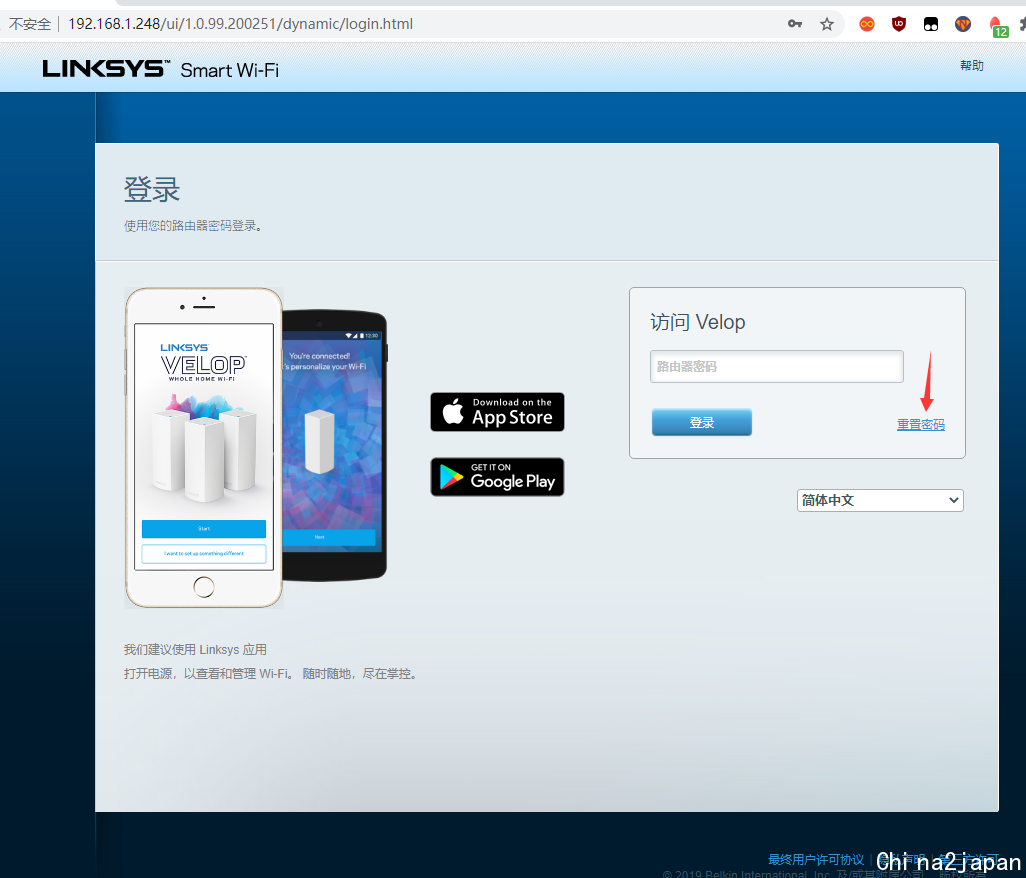The image size is (1026, 878).
Task: Open the uBlock Origin shield extension
Action: point(899,24)
